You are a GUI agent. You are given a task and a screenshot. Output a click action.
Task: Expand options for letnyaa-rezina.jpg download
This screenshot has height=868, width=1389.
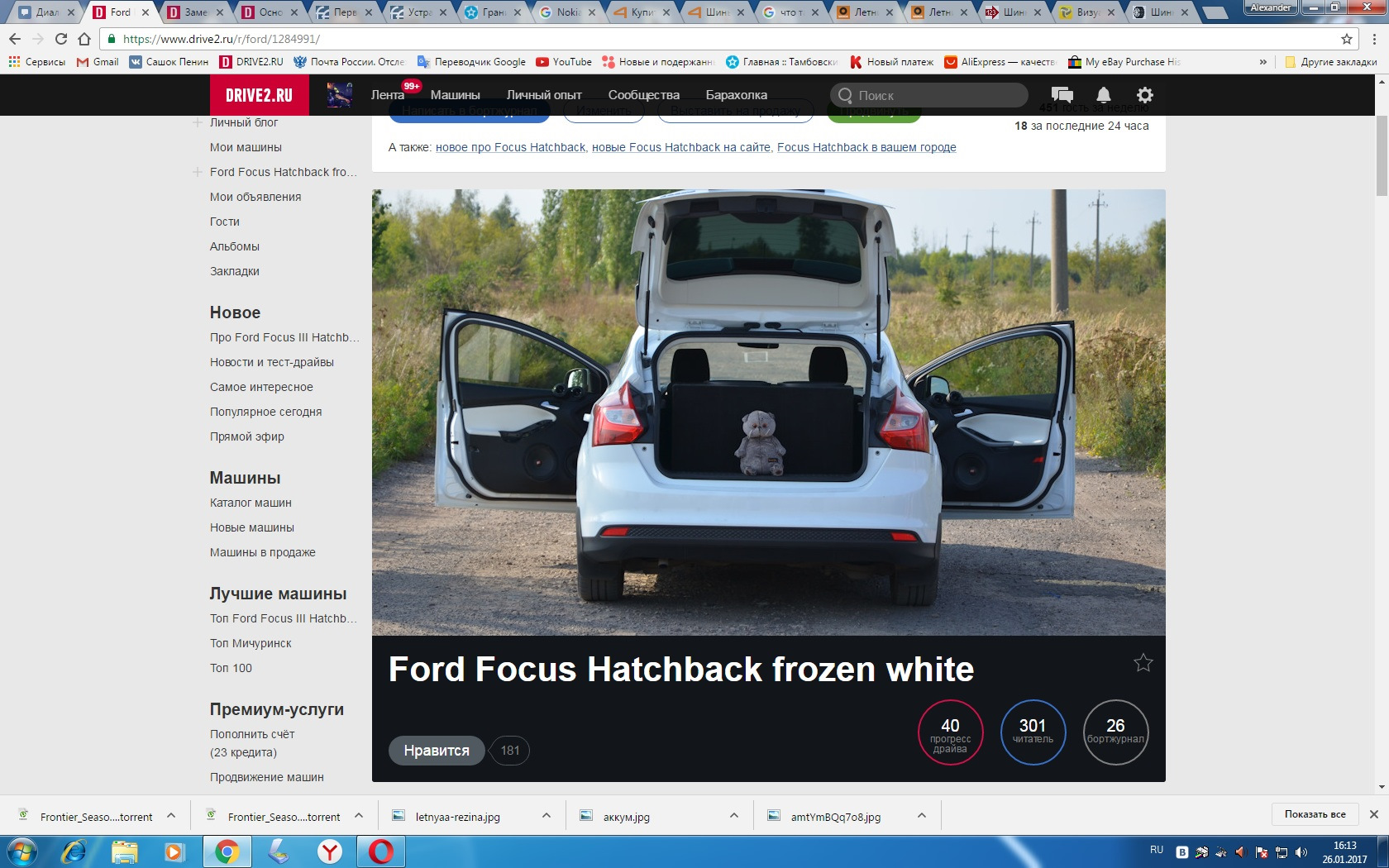coord(547,816)
